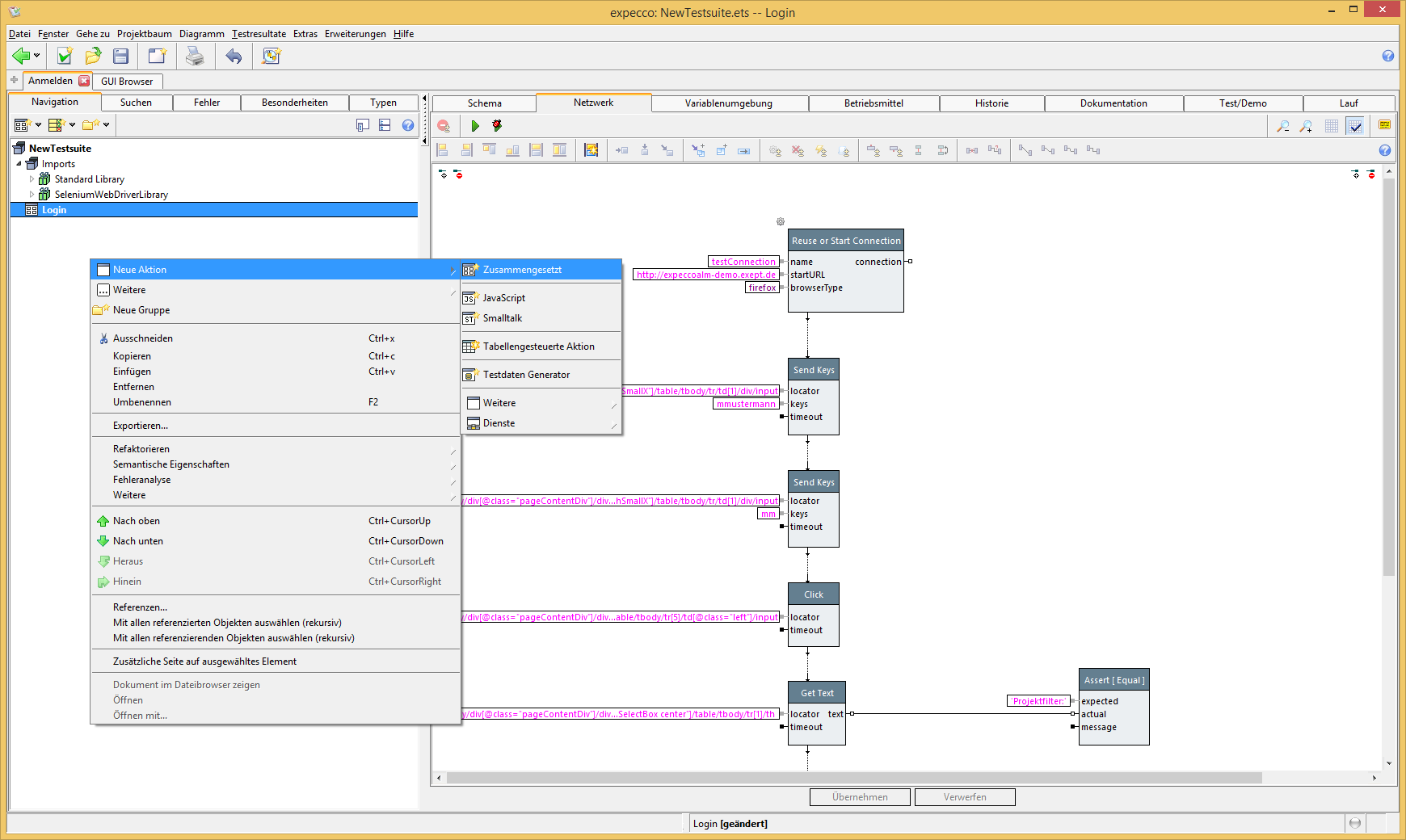
Task: Toggle the grid display icon
Action: pos(1332,126)
